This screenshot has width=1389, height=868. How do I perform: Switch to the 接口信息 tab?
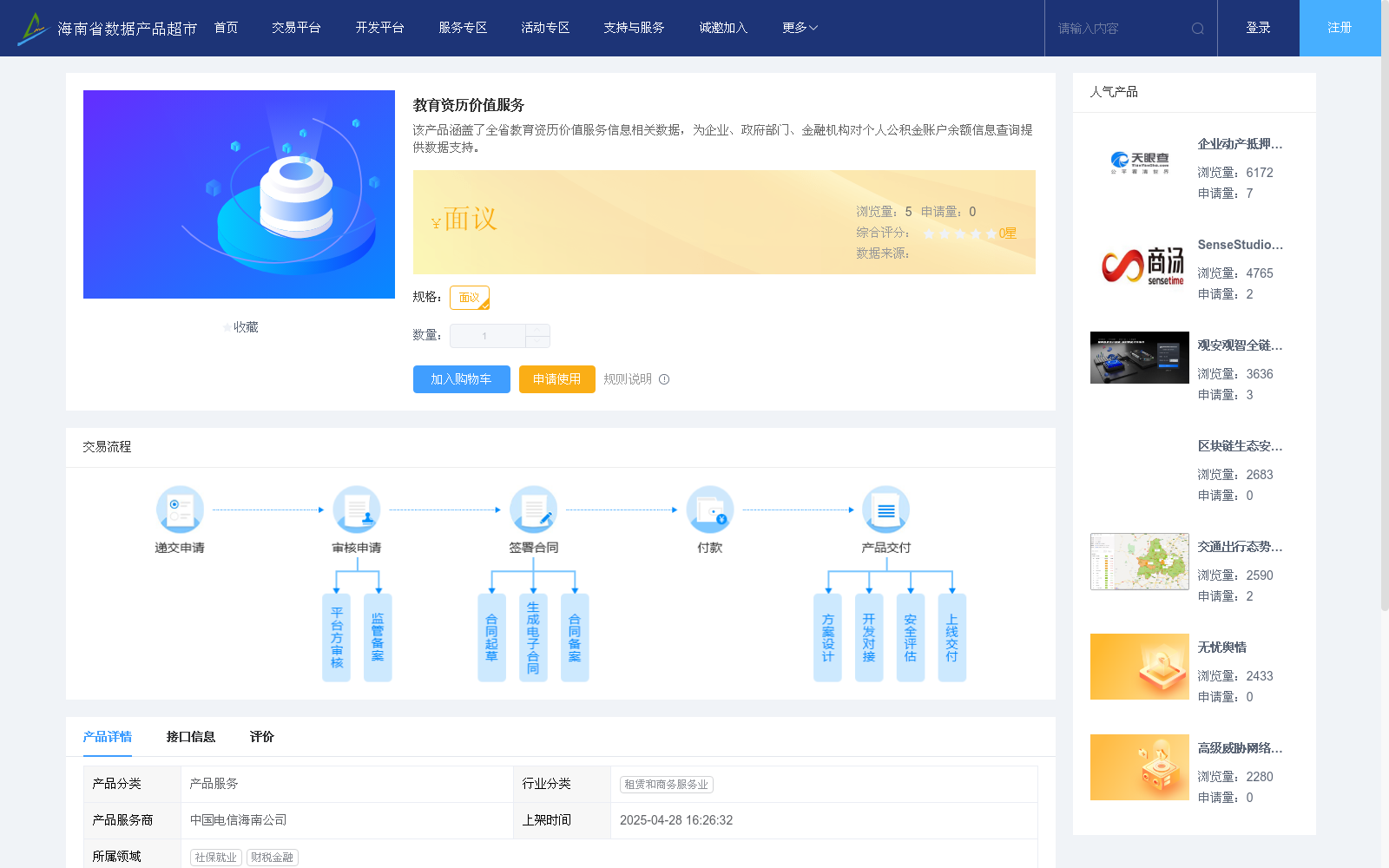click(x=191, y=737)
